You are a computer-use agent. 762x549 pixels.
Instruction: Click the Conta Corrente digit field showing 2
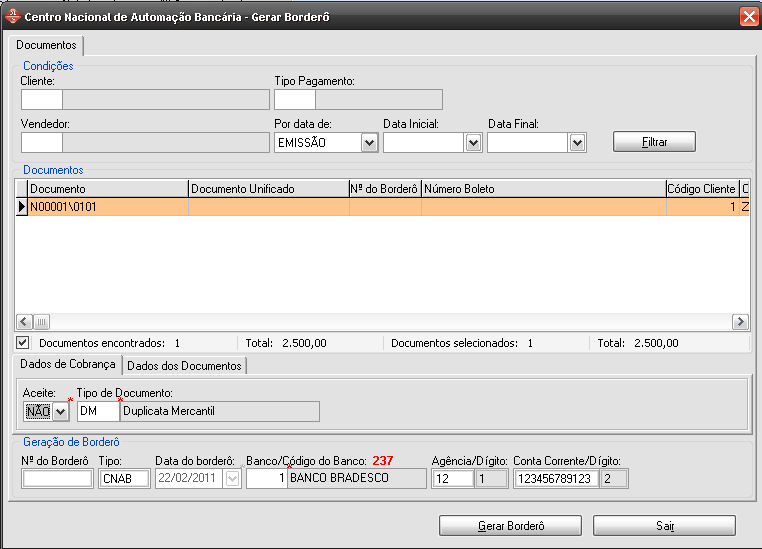[614, 479]
